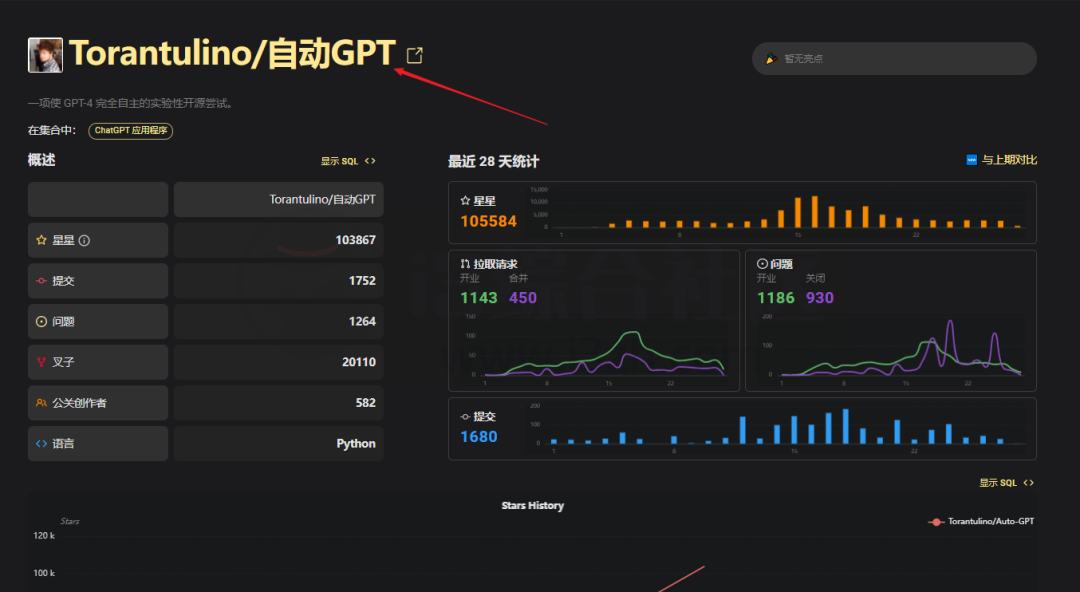Screen dimensions: 1080x592
Task: Select the Python language value
Action: [356, 443]
